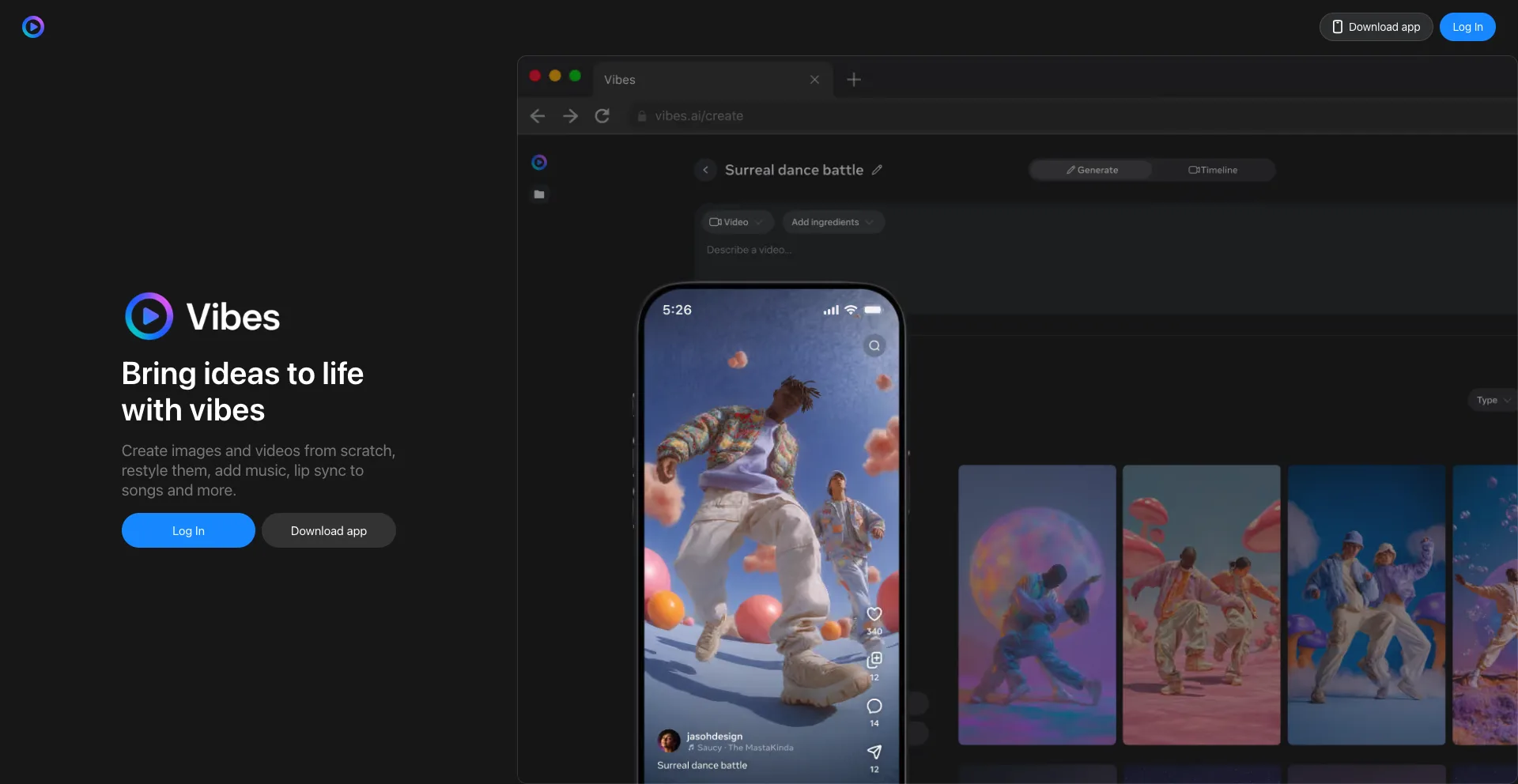Click the blue Log In button in the header
This screenshot has height=784, width=1518.
coord(1467,27)
